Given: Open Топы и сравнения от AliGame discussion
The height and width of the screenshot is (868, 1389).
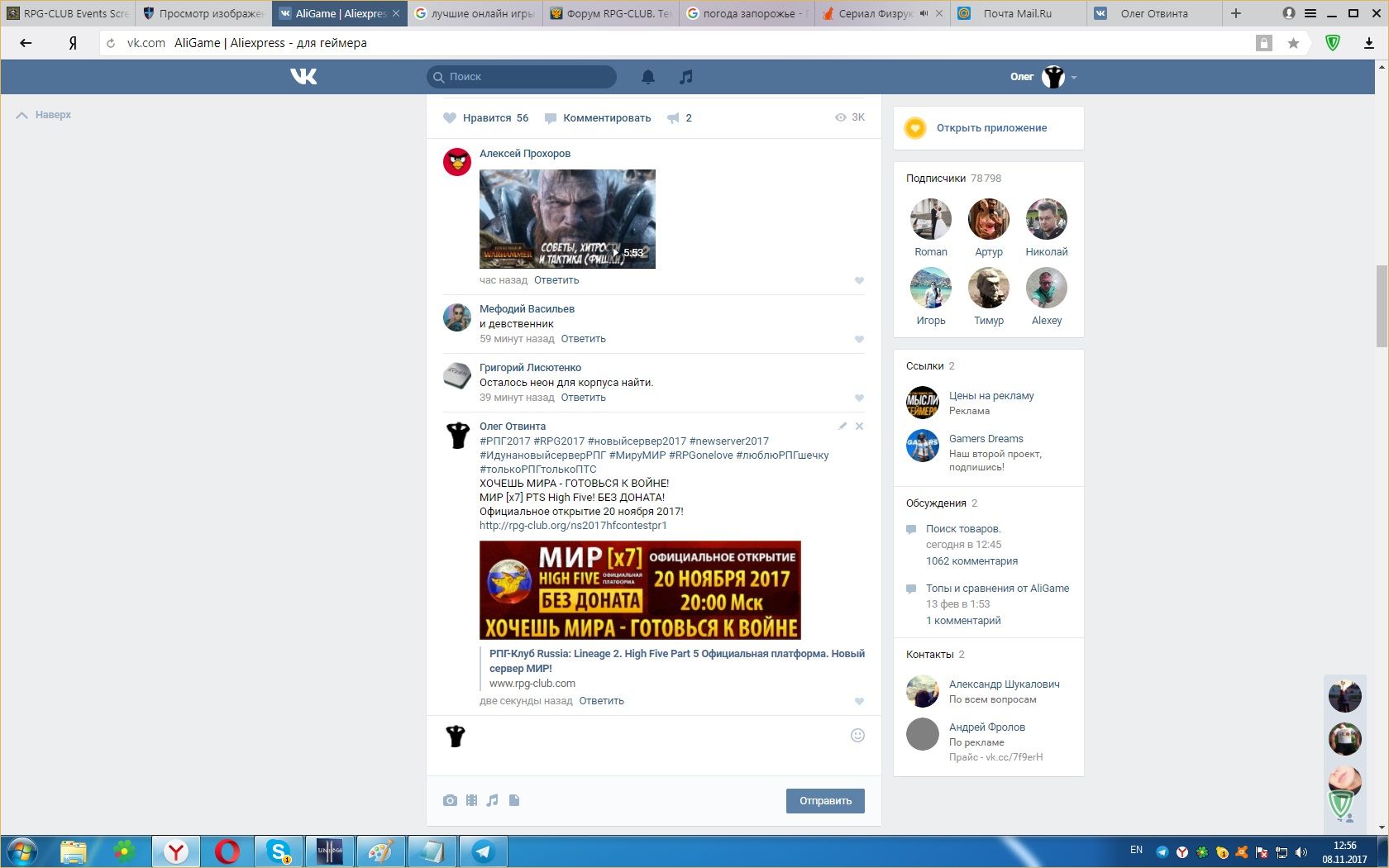Looking at the screenshot, I should (997, 589).
